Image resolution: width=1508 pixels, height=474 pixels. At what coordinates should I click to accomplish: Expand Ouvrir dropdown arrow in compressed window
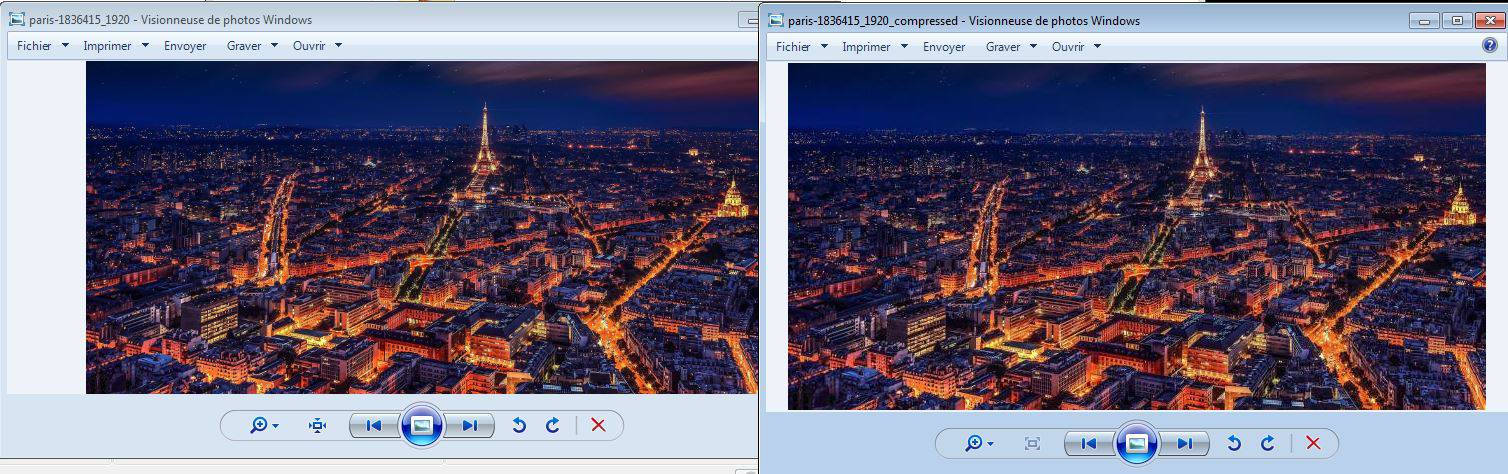pyautogui.click(x=1097, y=47)
